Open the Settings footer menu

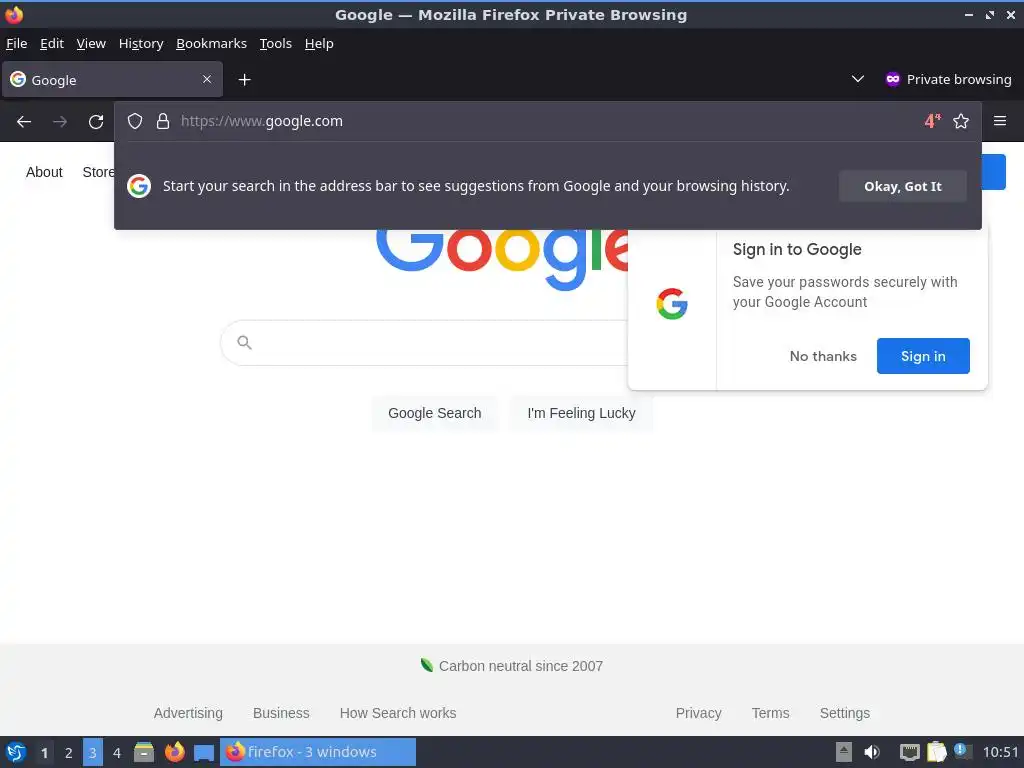[x=844, y=713]
